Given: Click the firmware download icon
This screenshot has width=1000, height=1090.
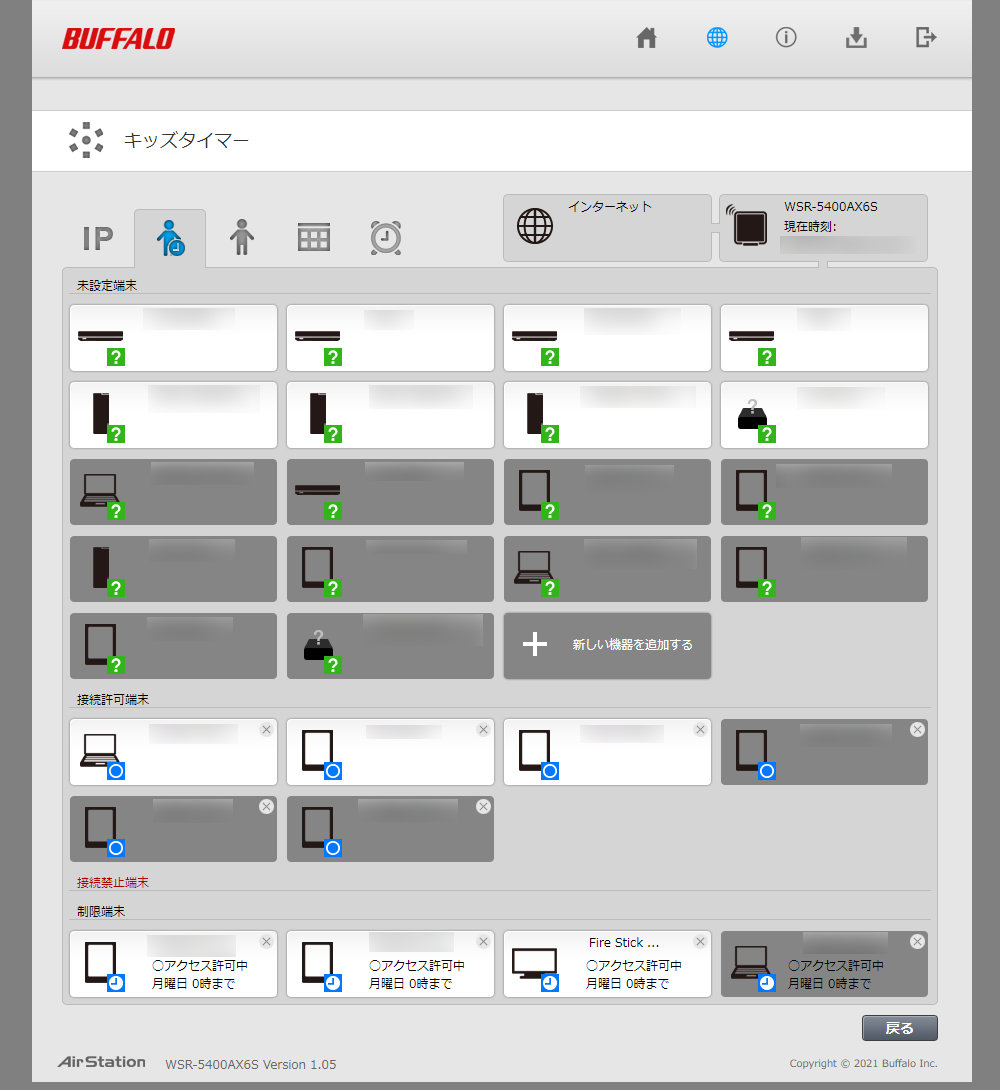Looking at the screenshot, I should [856, 38].
